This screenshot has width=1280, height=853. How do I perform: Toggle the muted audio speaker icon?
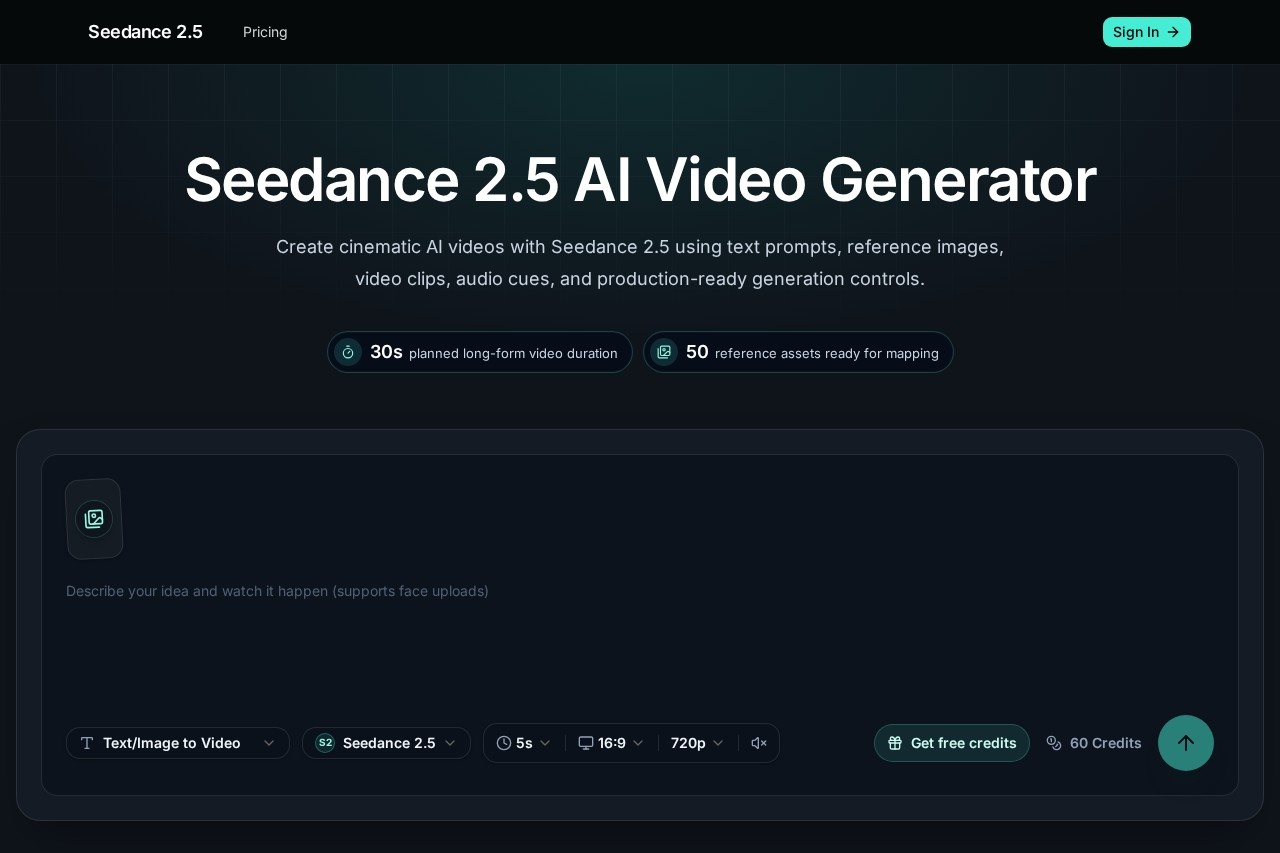759,743
